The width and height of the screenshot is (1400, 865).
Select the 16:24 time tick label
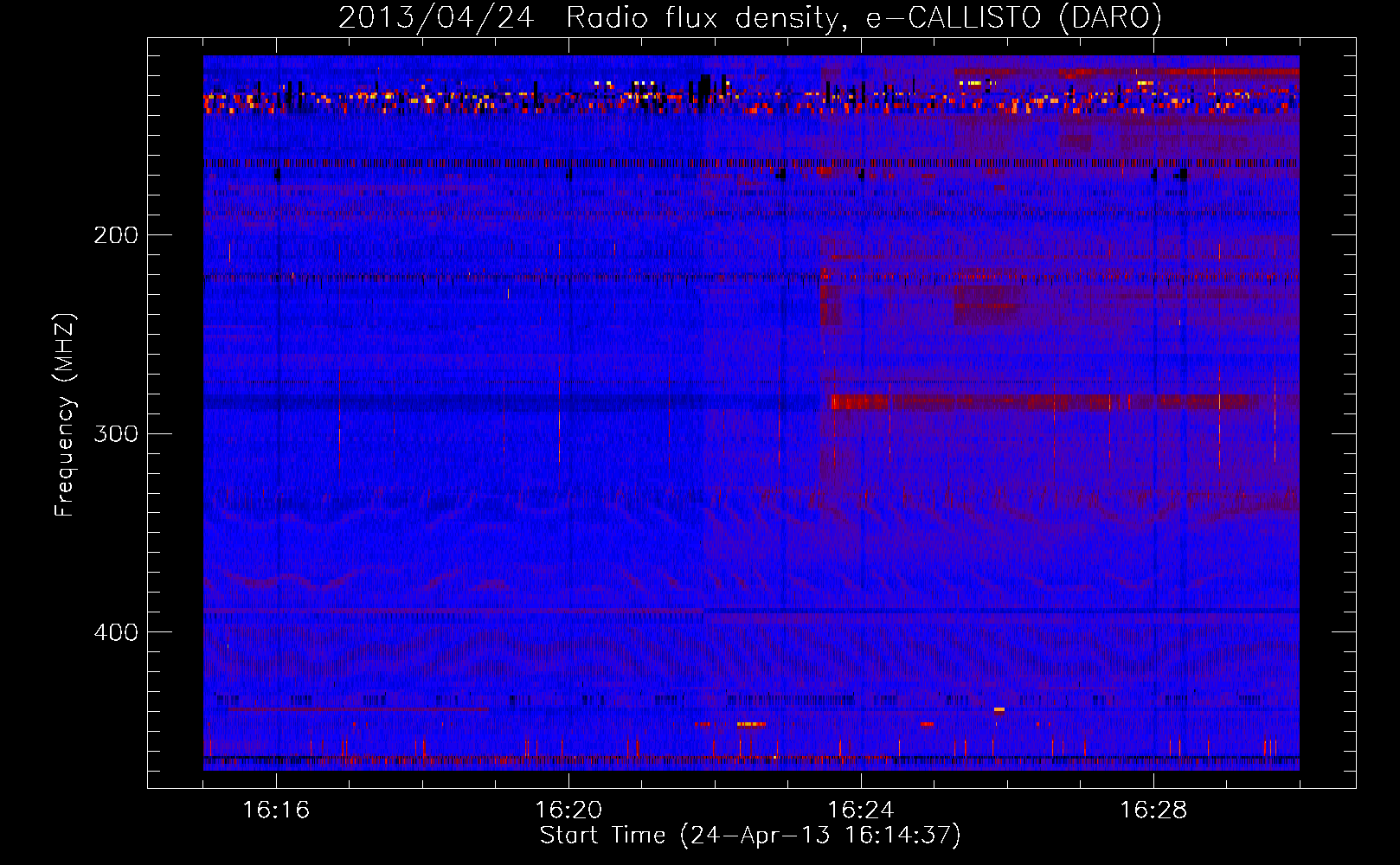[861, 810]
